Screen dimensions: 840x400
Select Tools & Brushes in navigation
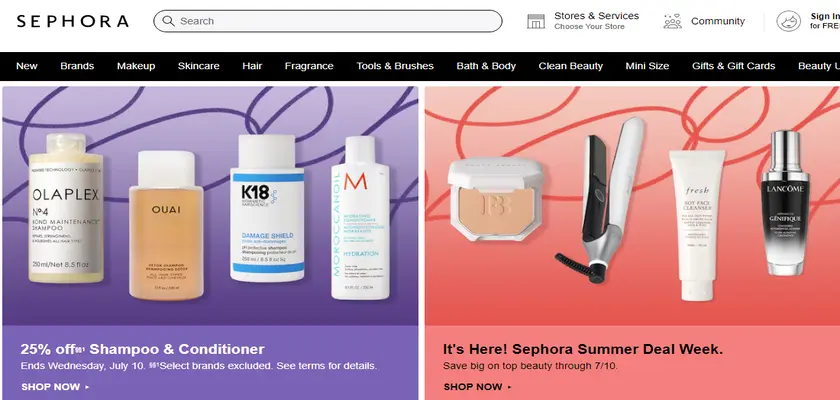point(395,66)
